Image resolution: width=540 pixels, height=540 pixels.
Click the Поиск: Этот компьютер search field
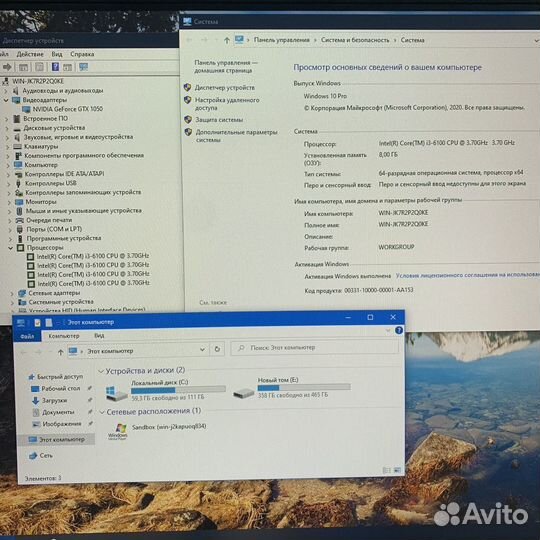[314, 347]
